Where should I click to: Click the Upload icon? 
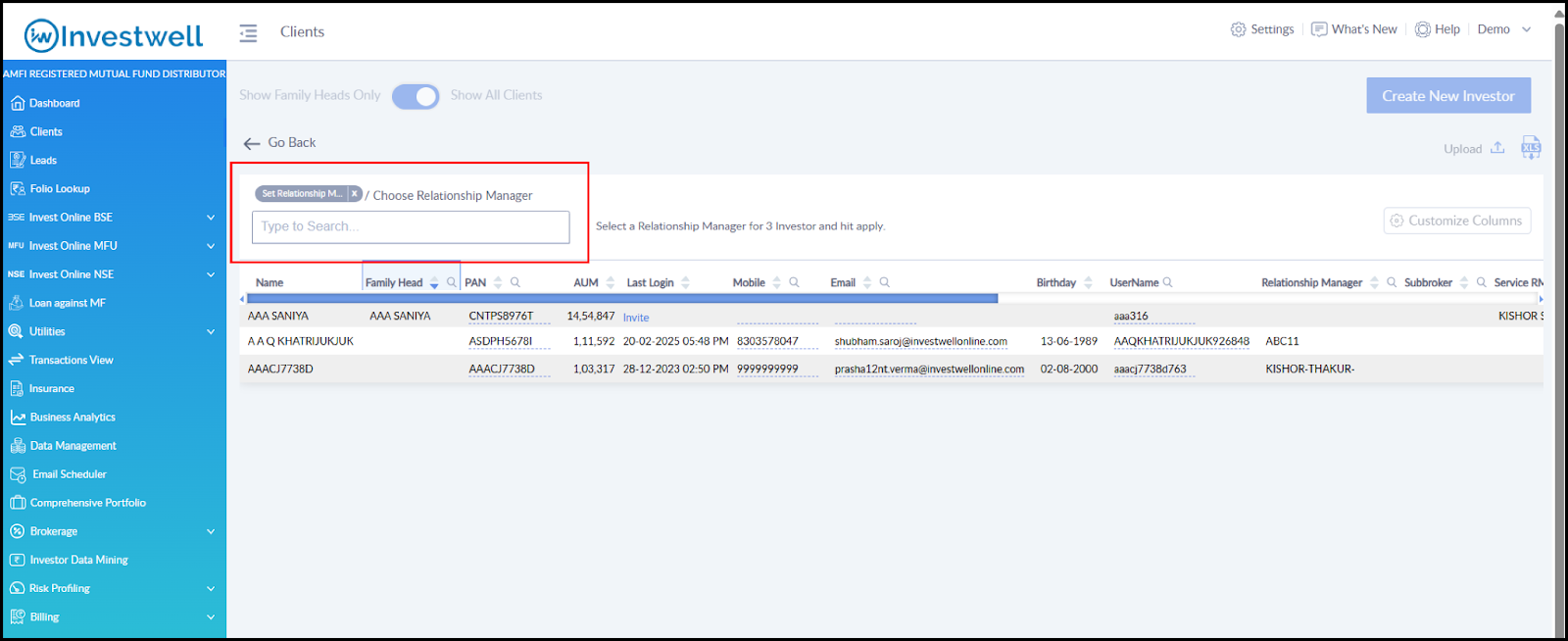pos(1497,148)
